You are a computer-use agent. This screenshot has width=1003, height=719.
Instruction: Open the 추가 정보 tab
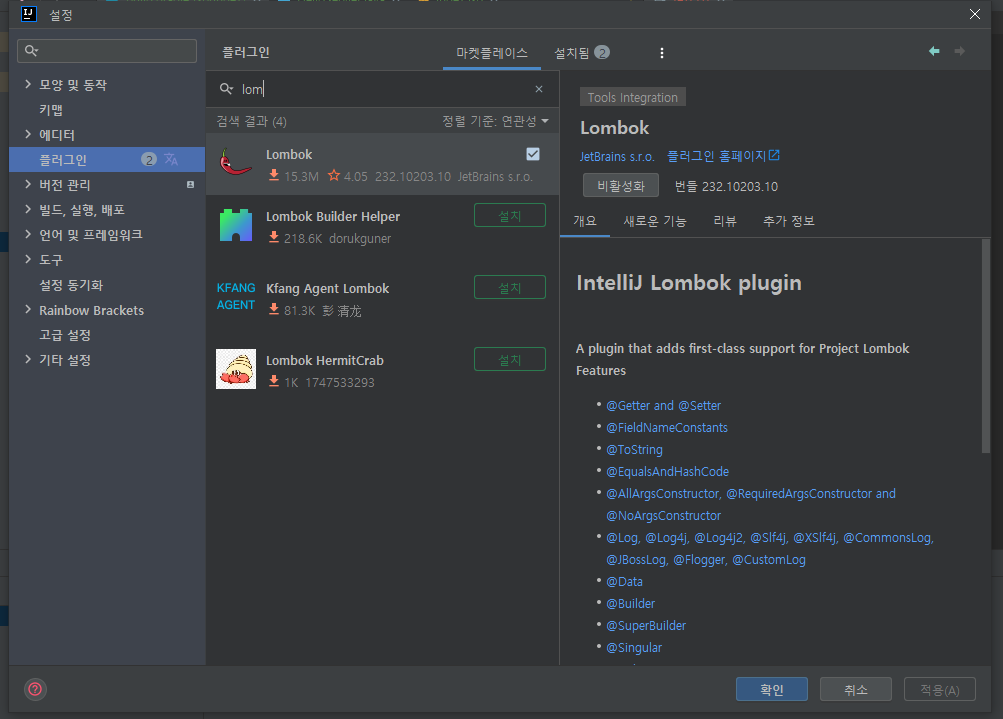point(788,221)
